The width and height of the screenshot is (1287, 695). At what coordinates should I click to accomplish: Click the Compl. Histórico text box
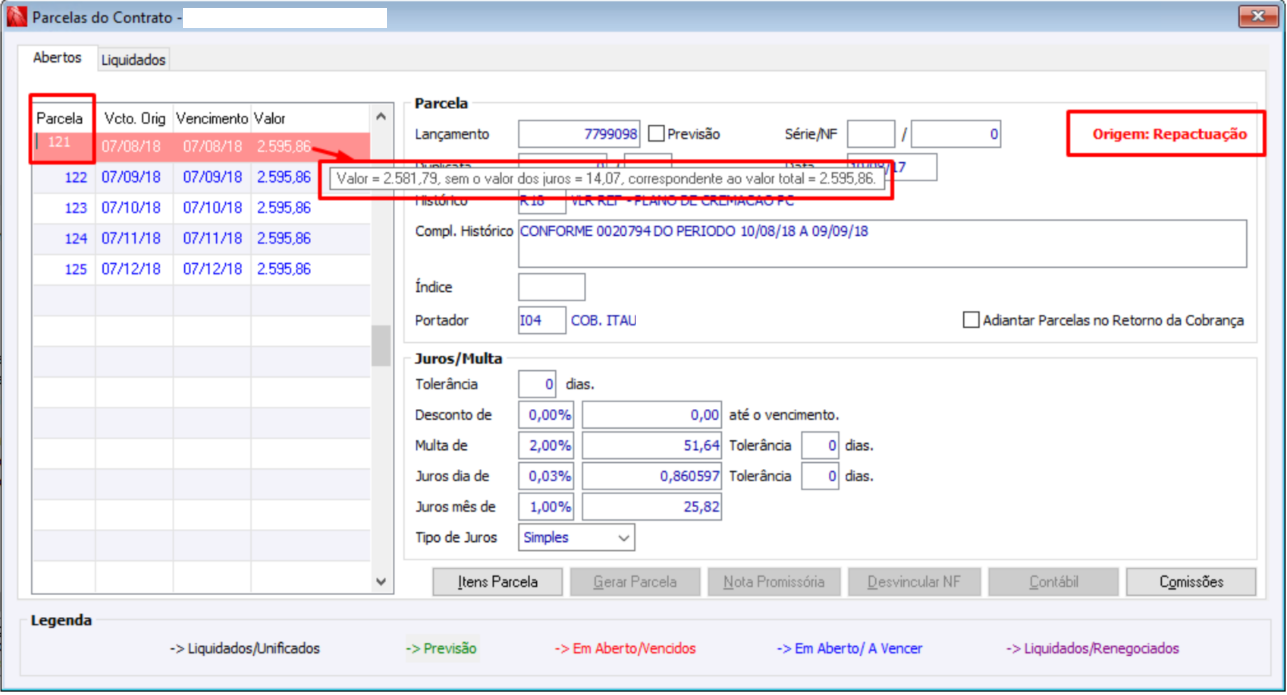(882, 244)
